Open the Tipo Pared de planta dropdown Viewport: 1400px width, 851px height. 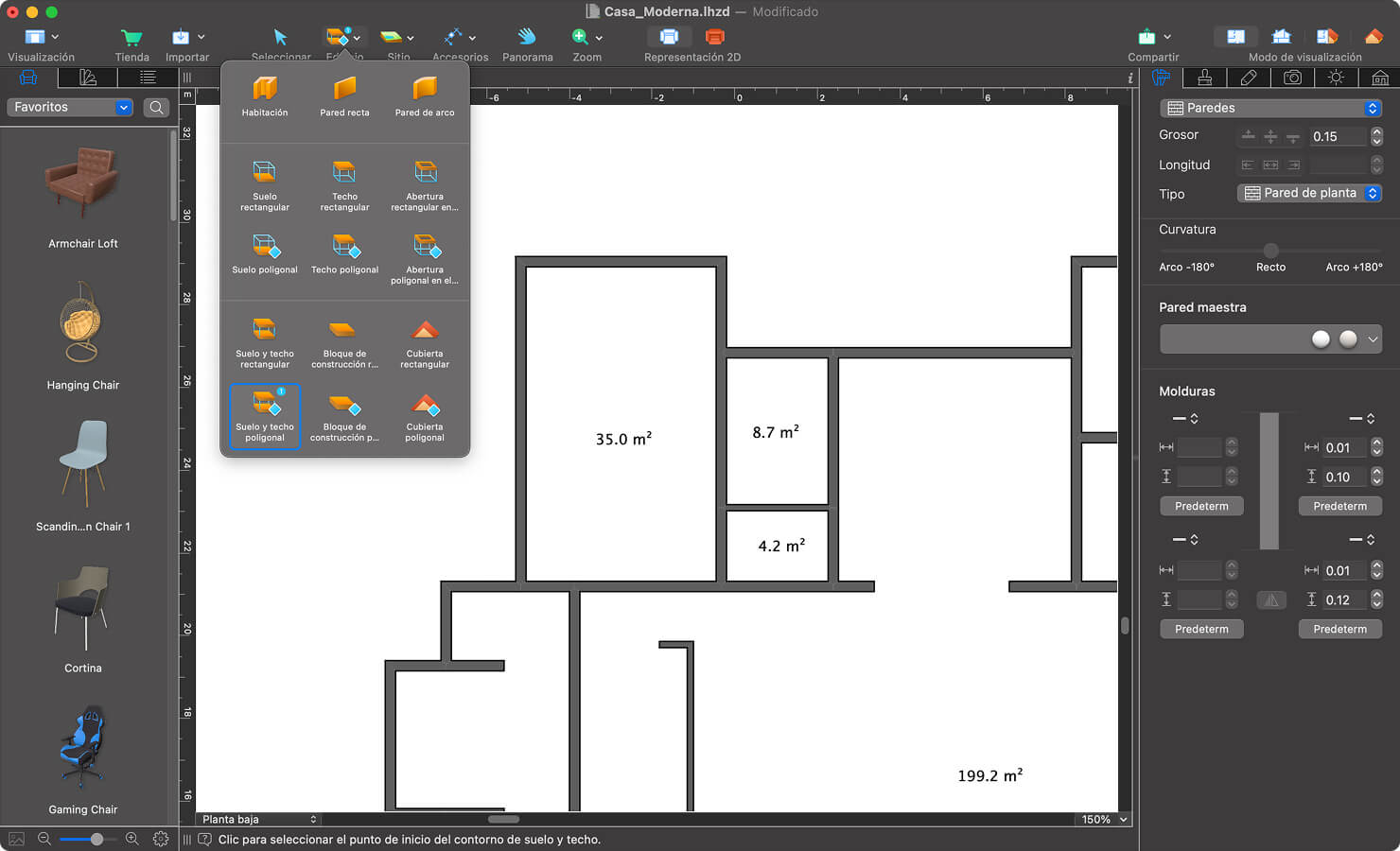tap(1310, 193)
